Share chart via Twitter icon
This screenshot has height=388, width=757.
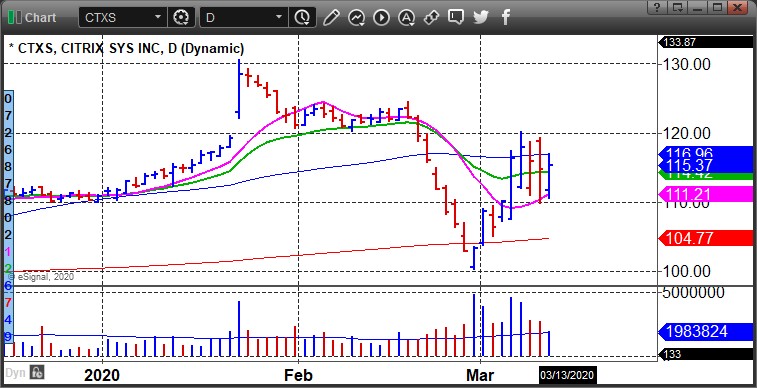tap(480, 18)
